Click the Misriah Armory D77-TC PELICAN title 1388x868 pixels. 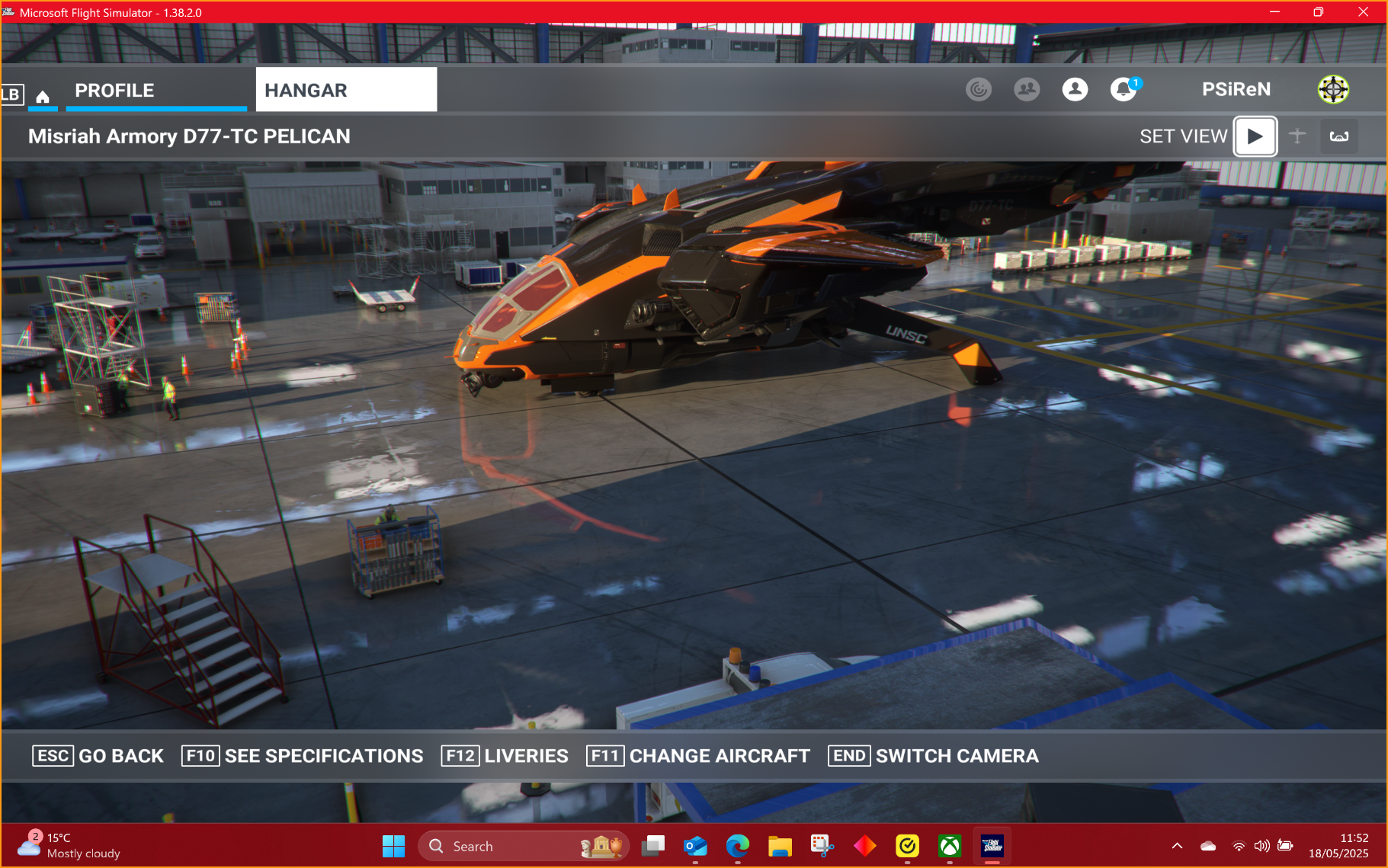[189, 136]
